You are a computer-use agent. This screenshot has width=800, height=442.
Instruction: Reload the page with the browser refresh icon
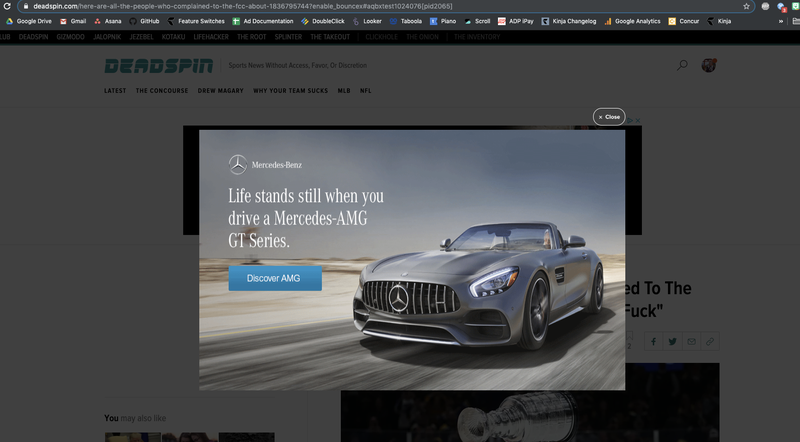[7, 6]
